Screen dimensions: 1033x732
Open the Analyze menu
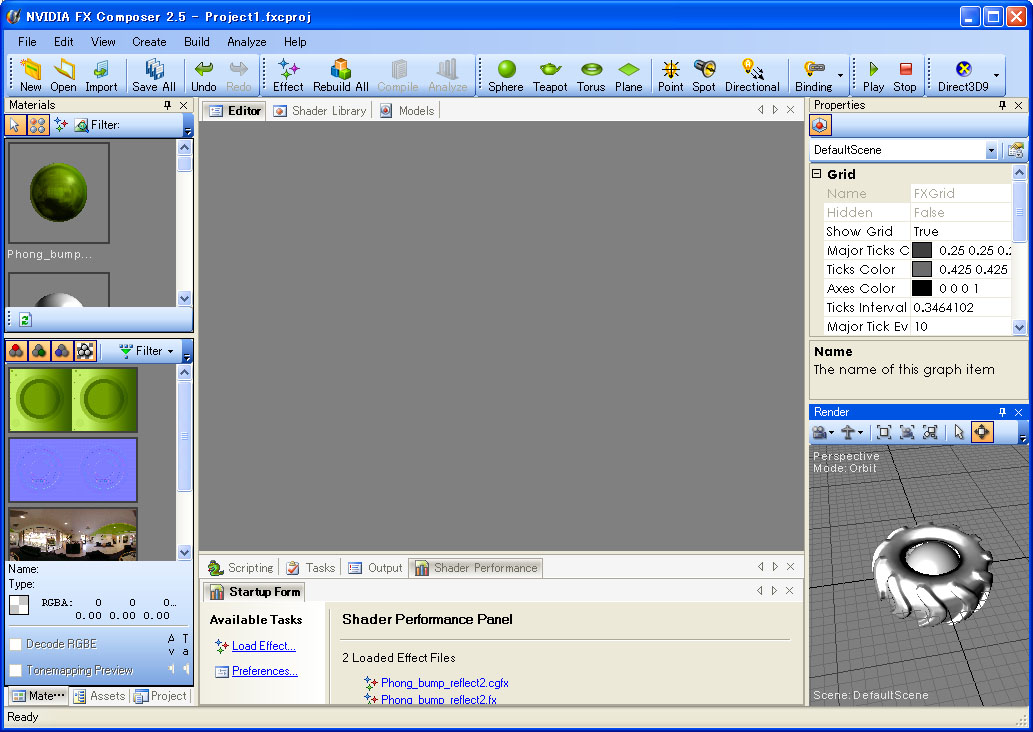coord(246,42)
